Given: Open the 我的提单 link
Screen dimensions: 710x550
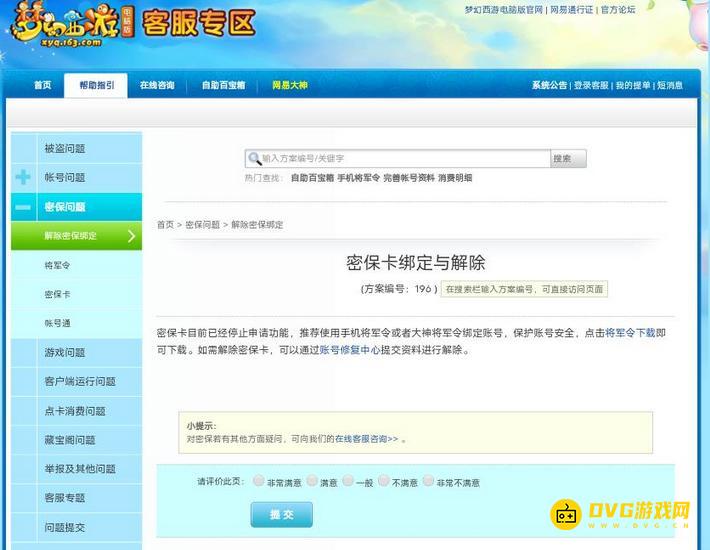Looking at the screenshot, I should point(633,85).
